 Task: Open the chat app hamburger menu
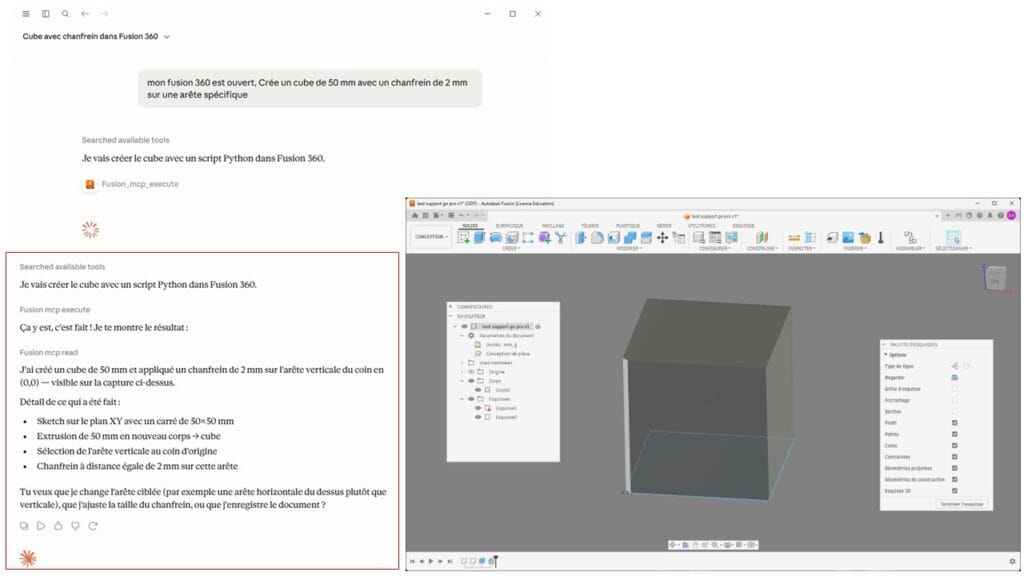pyautogui.click(x=25, y=14)
